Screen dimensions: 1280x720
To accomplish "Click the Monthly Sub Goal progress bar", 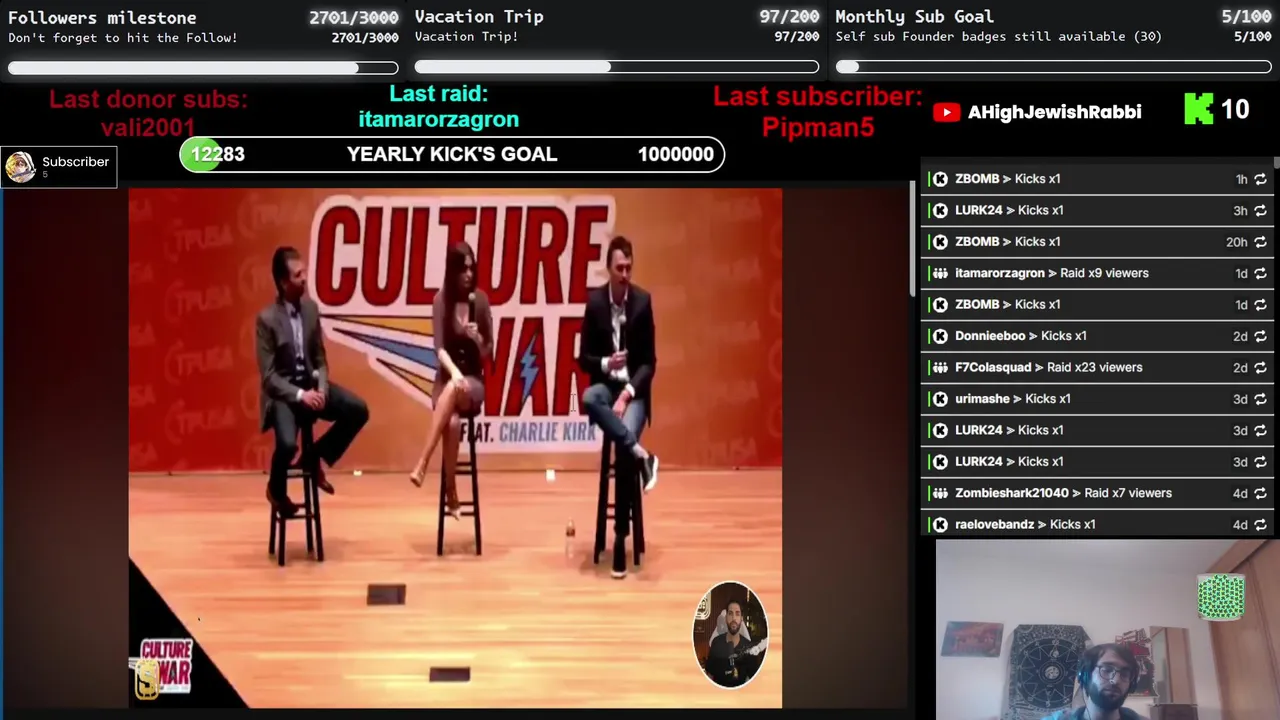I will point(1054,67).
